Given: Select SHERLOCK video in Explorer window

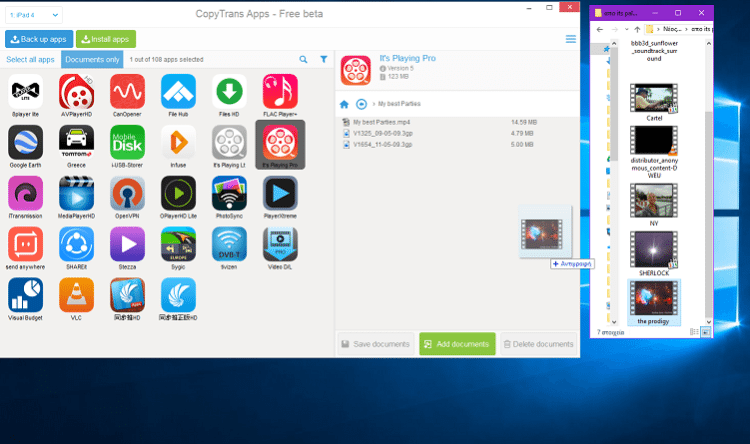Looking at the screenshot, I should pos(654,254).
